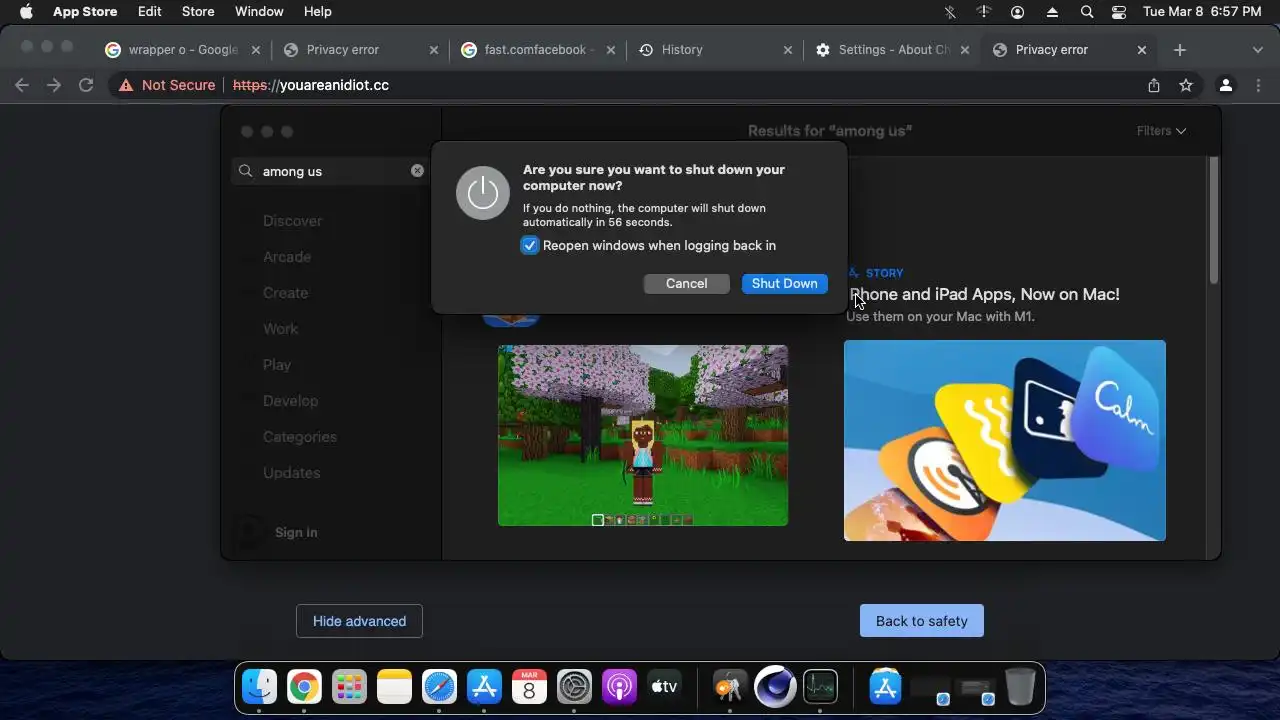Open Control Center from the menu bar

1119,12
